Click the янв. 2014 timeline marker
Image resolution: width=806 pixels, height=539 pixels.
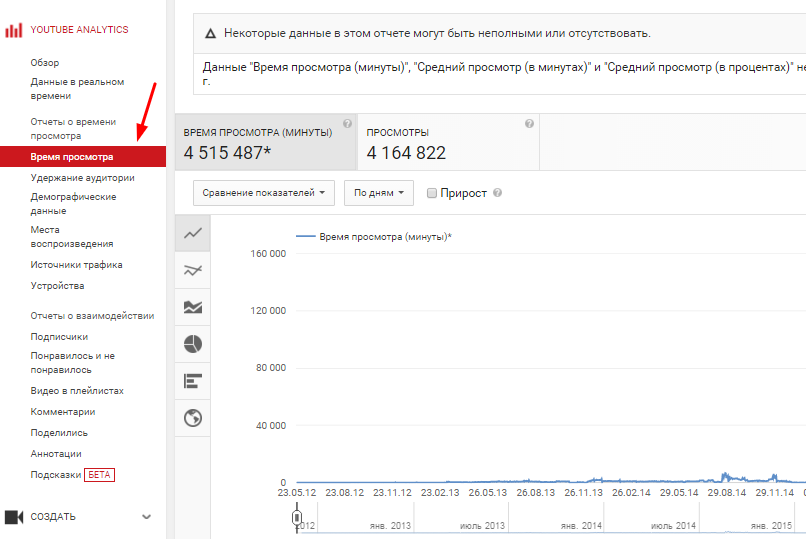click(581, 526)
